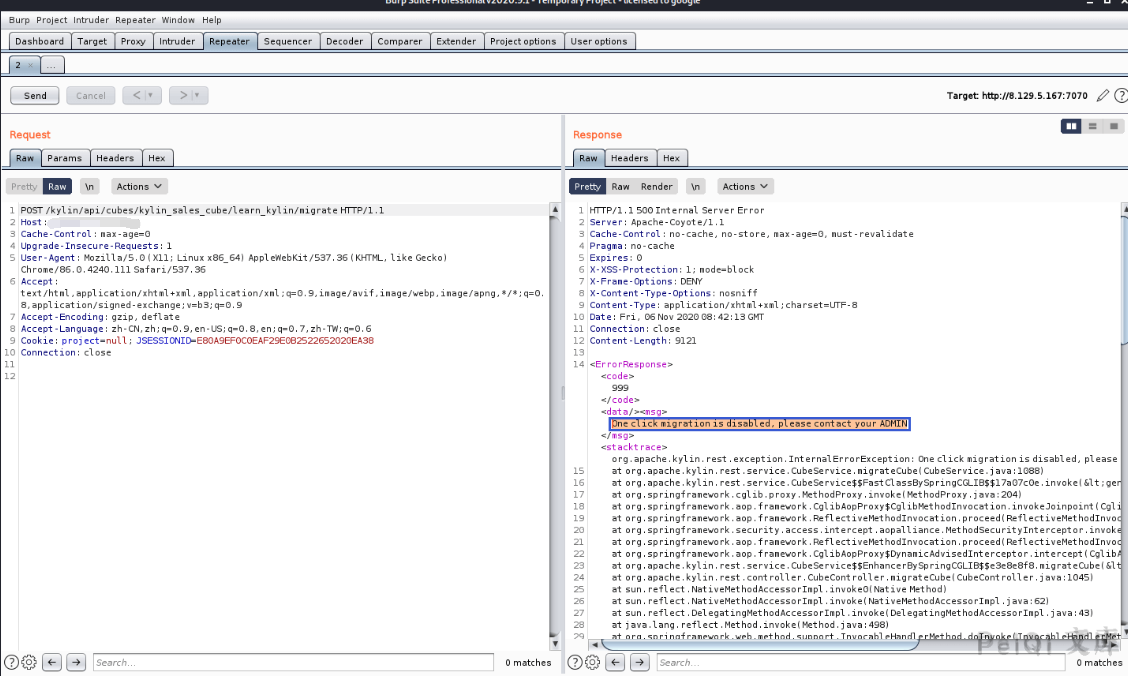Click the request Search input field
This screenshot has width=1128, height=686.
292,662
